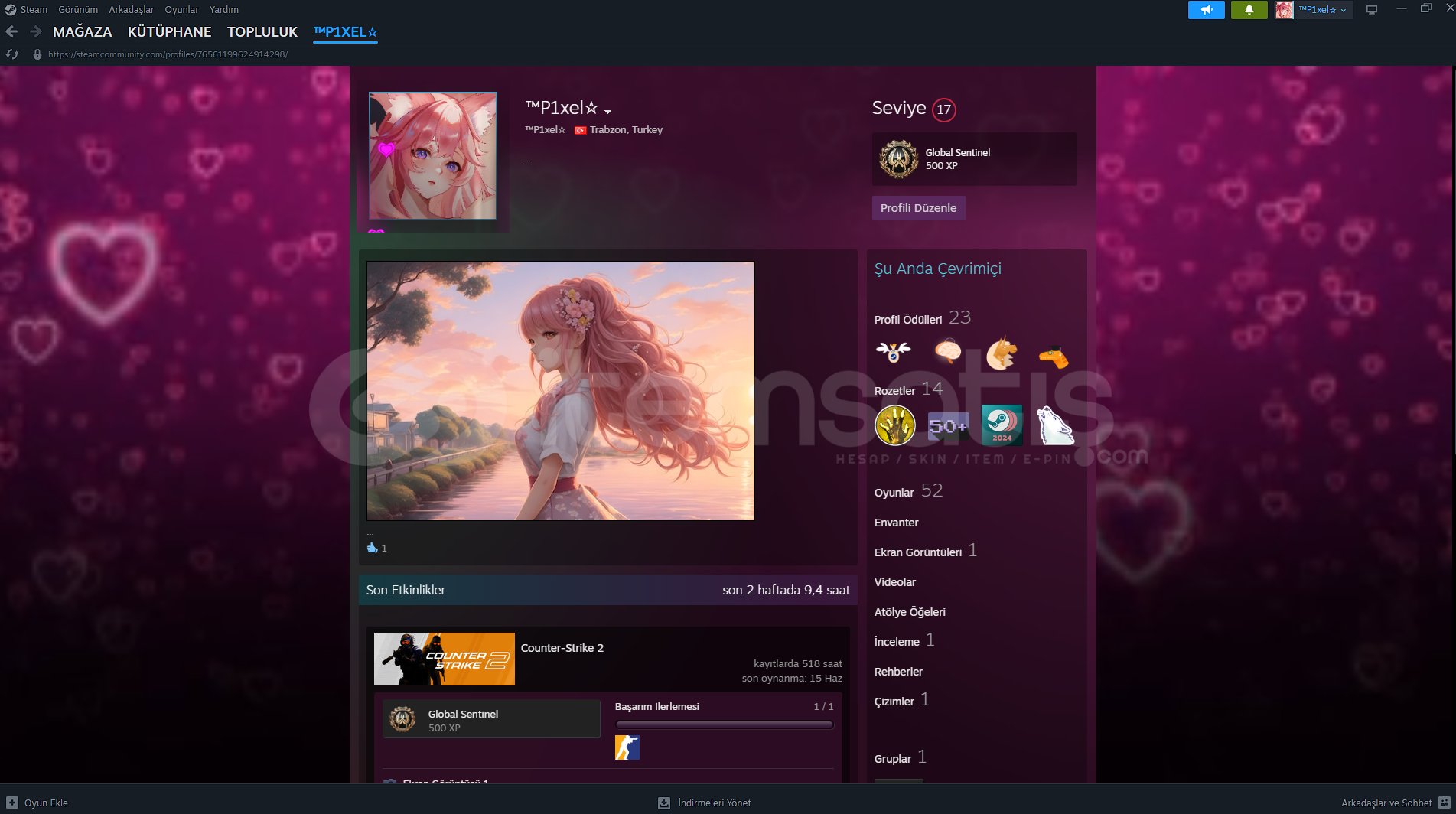Viewport: 1456px width, 814px height.
Task: Open the Rehberler link
Action: (x=898, y=672)
